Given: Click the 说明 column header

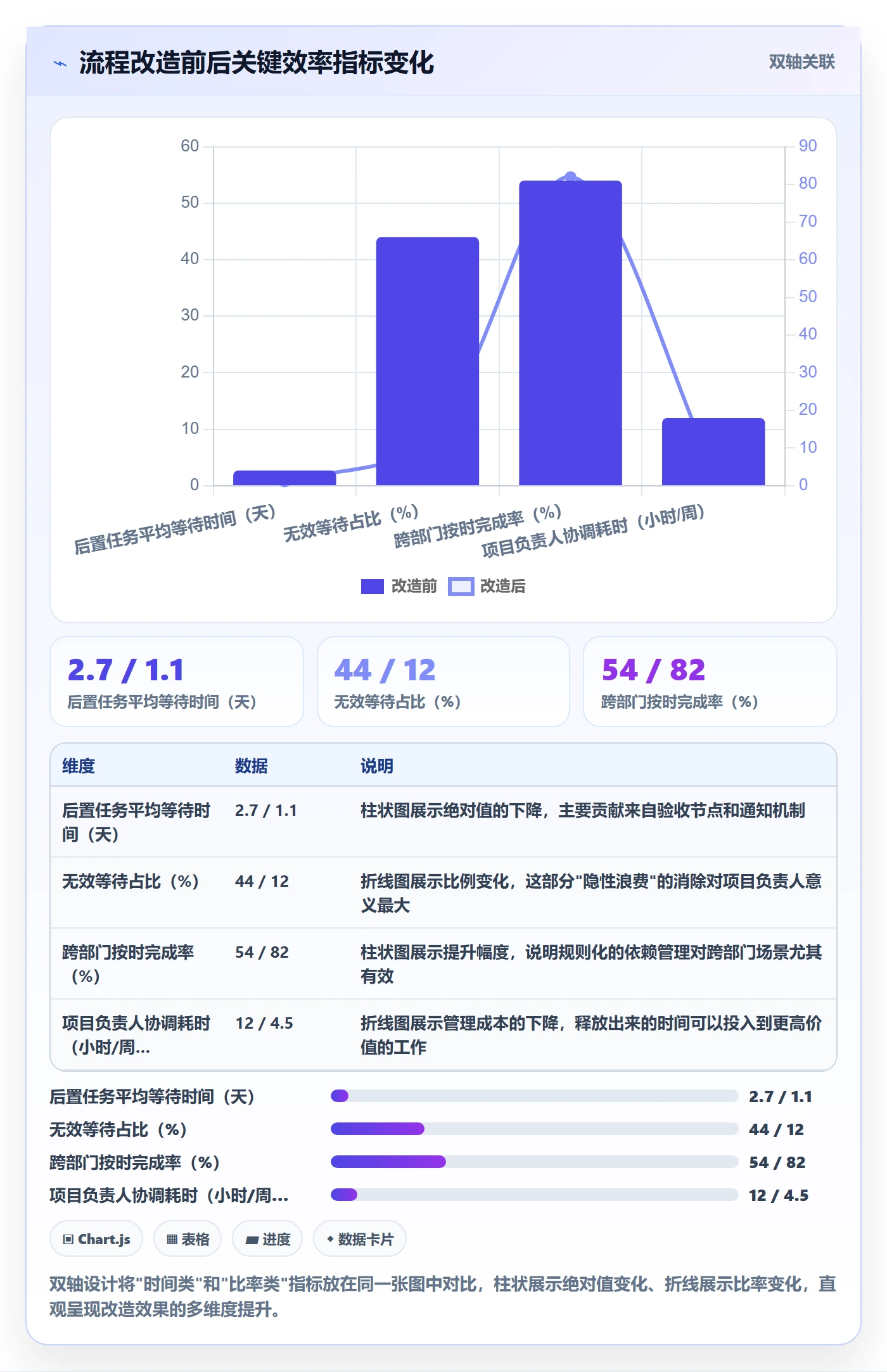Looking at the screenshot, I should [377, 766].
